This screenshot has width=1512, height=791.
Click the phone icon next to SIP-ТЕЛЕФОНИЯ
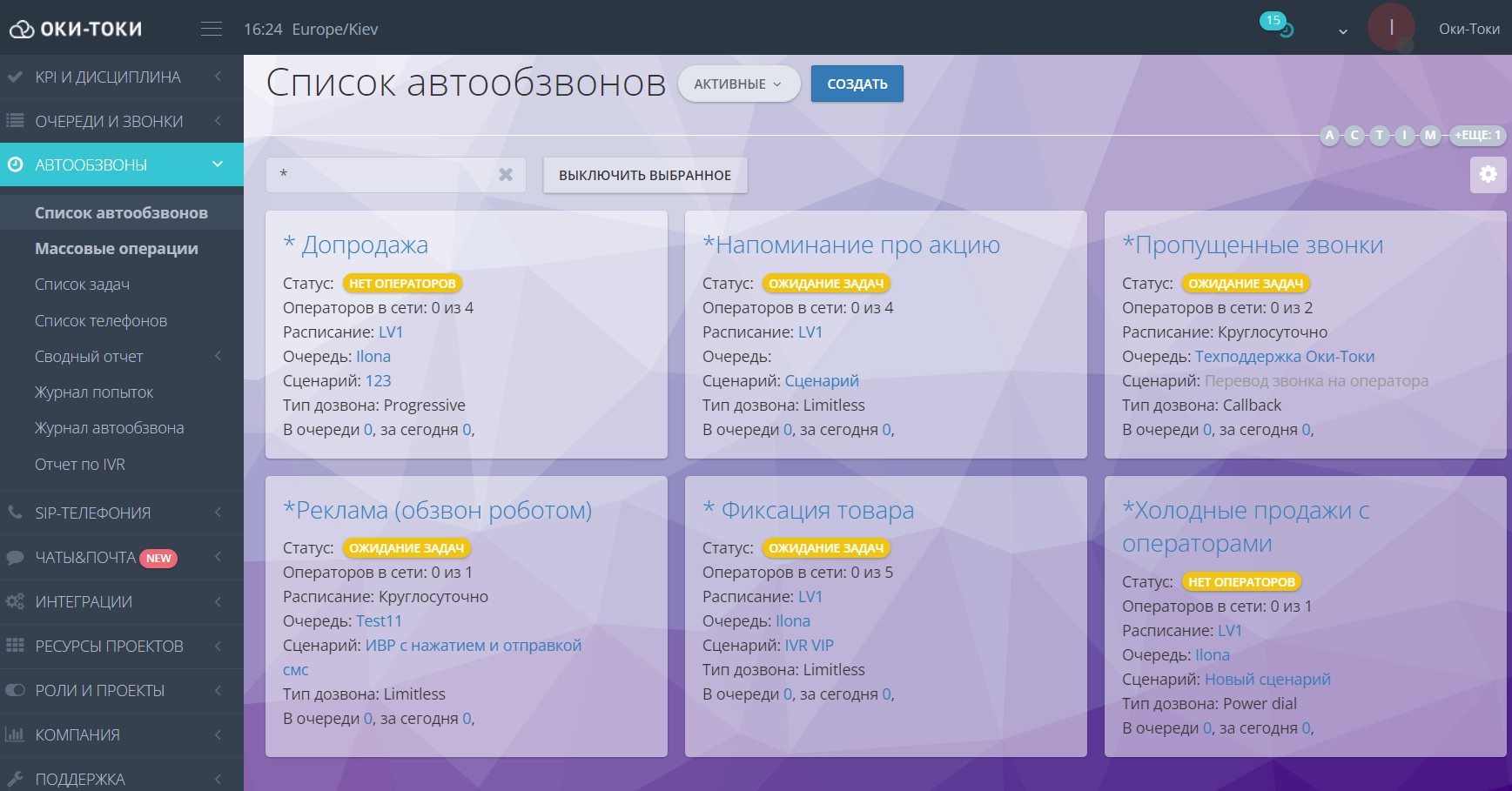[x=16, y=512]
